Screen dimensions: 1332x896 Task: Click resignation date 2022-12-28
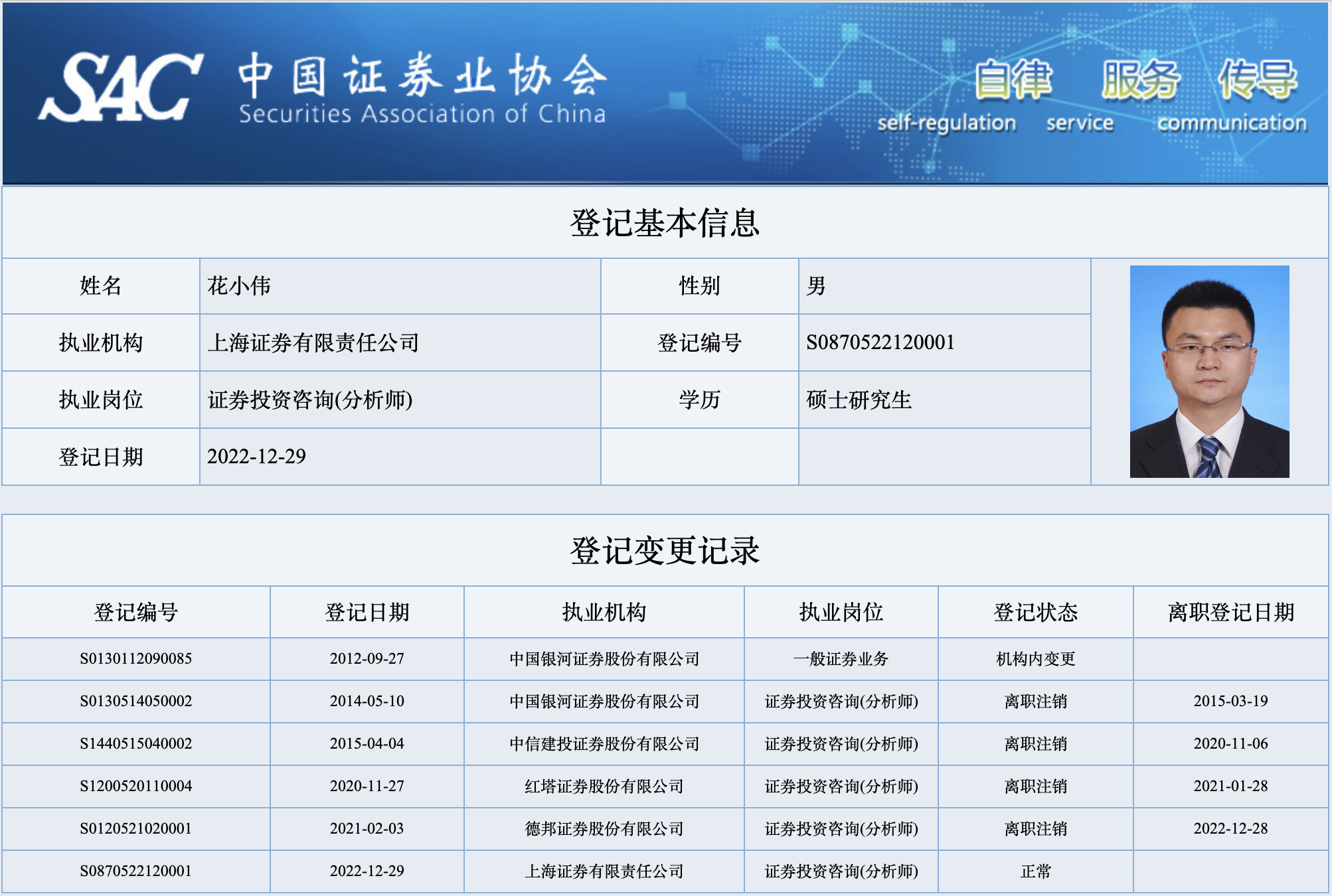click(1230, 829)
